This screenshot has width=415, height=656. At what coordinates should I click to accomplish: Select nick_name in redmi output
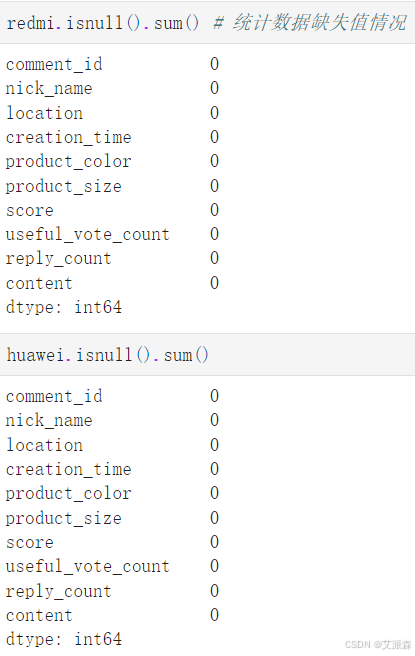click(49, 88)
